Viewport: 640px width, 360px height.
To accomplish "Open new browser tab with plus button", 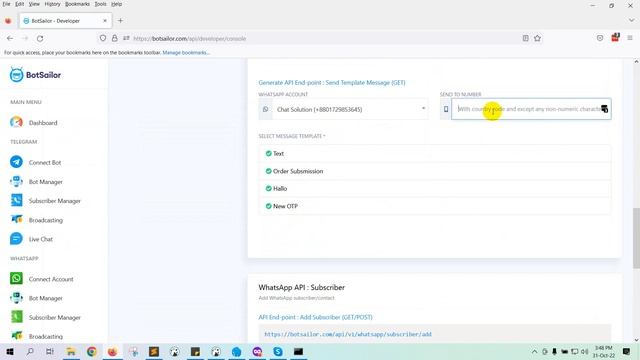I will [x=120, y=20].
